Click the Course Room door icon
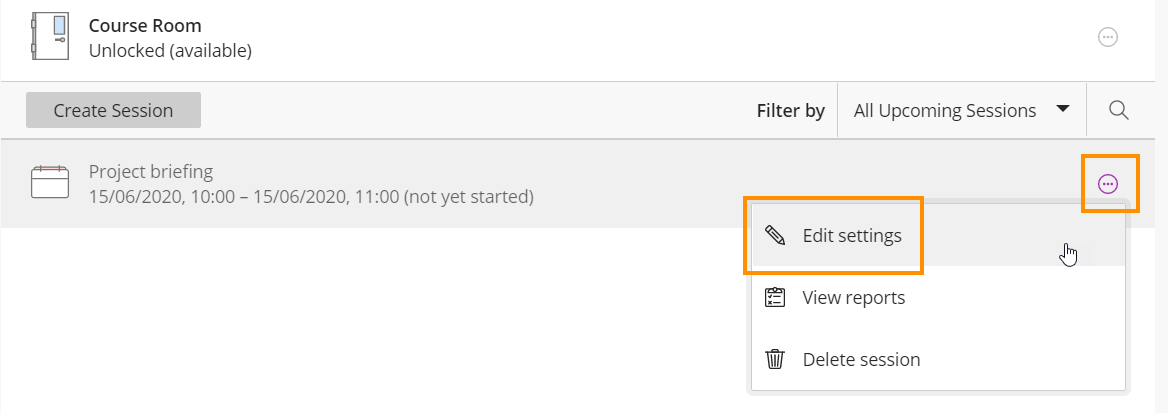Screen dimensions: 1168x413 (x=49, y=37)
